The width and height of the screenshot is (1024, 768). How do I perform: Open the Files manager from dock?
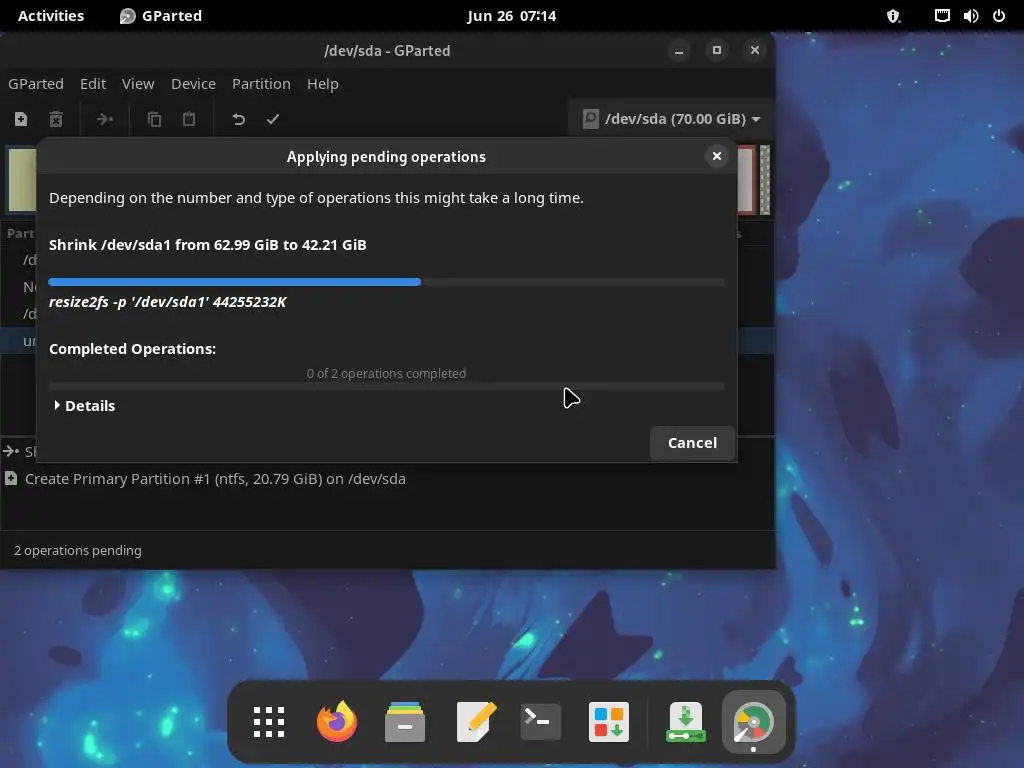pos(405,722)
